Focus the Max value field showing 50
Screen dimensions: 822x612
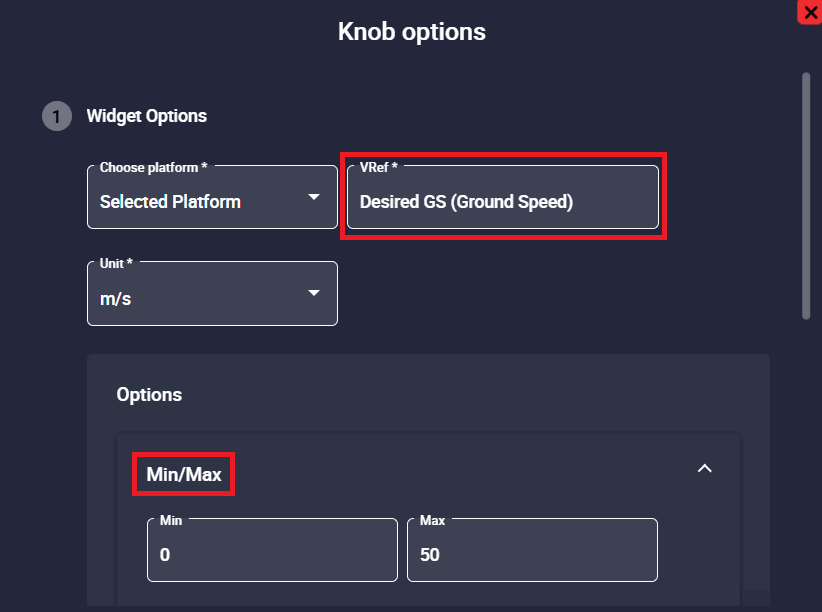[532, 554]
